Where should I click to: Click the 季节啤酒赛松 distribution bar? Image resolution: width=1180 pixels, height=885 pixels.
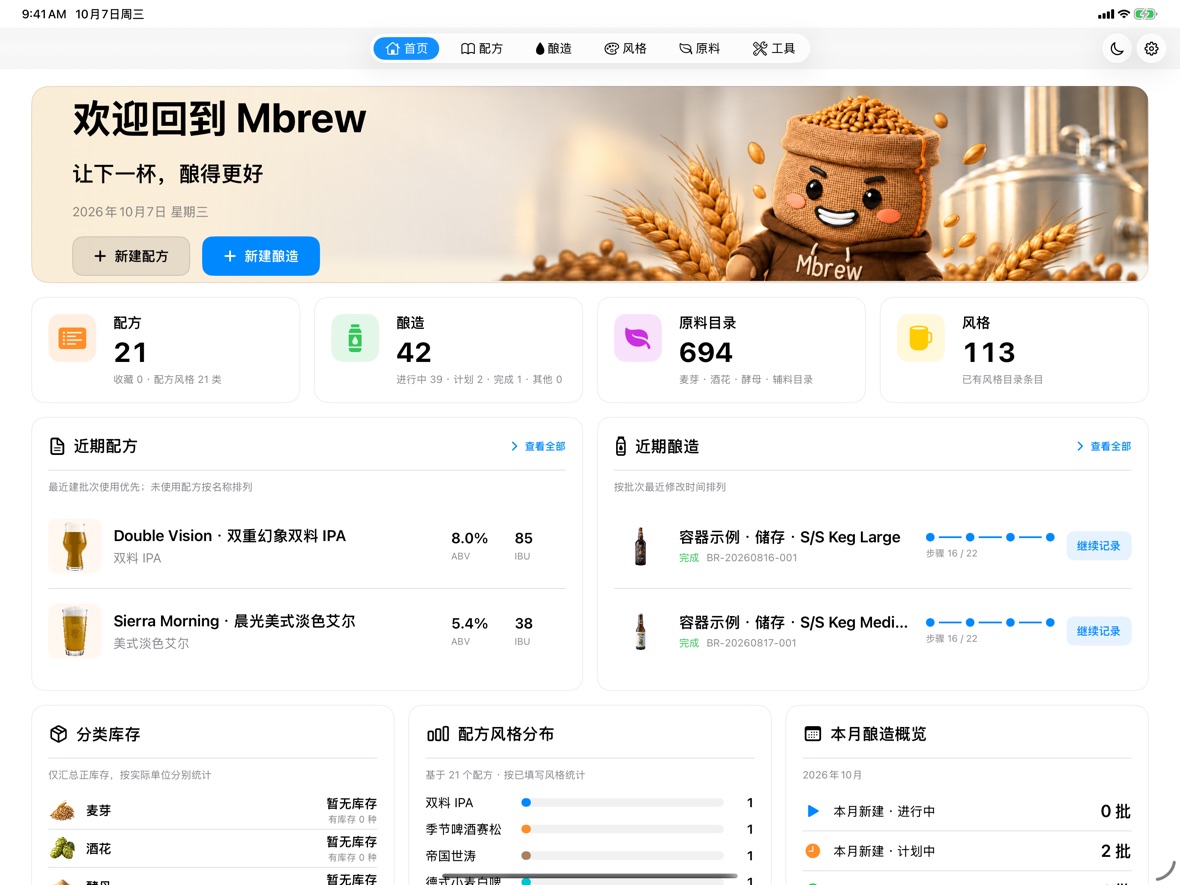622,829
